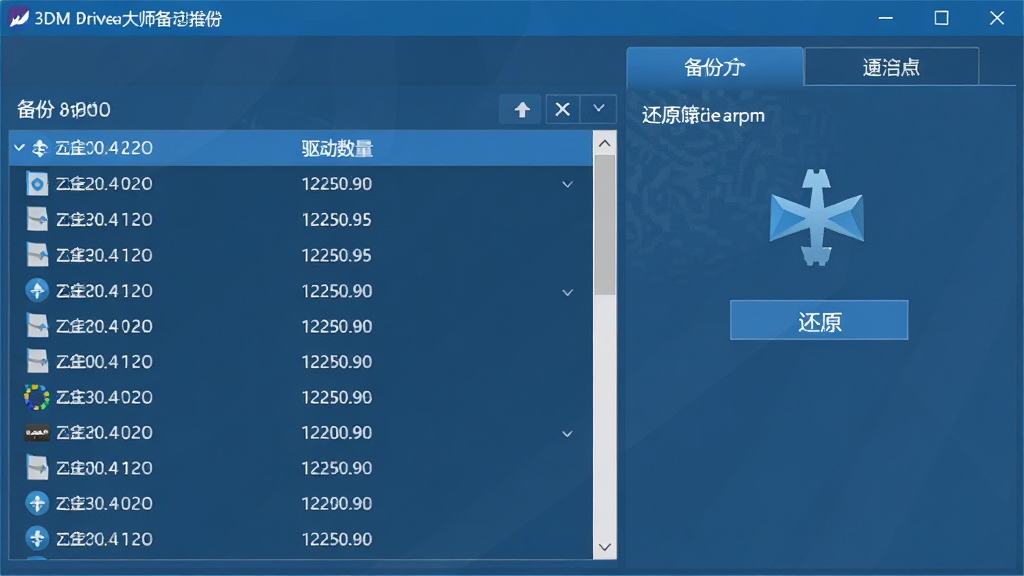
Task: Minimize the 3DM Driver window
Action: click(x=886, y=18)
